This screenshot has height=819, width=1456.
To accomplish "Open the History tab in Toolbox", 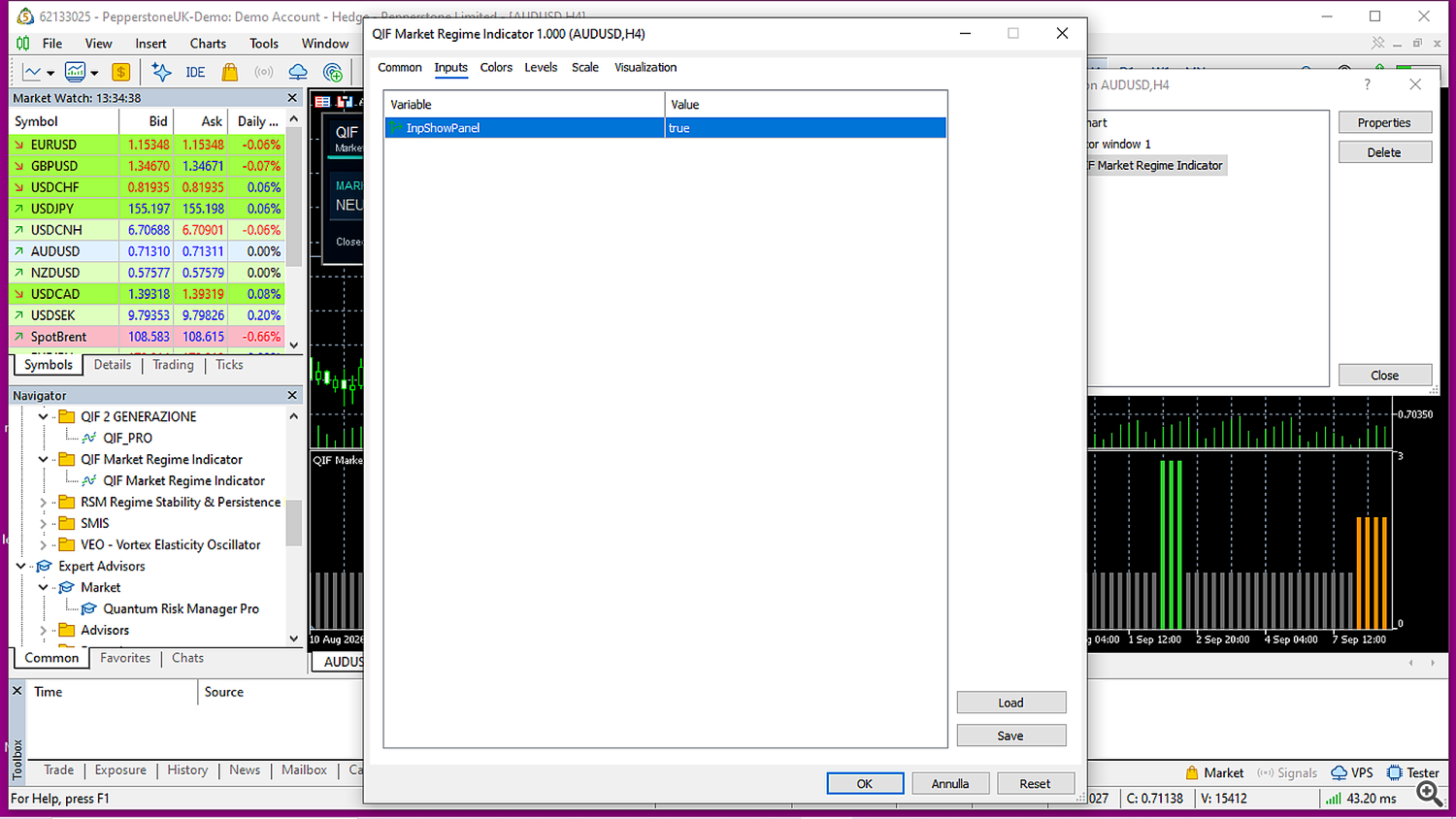I will point(187,770).
